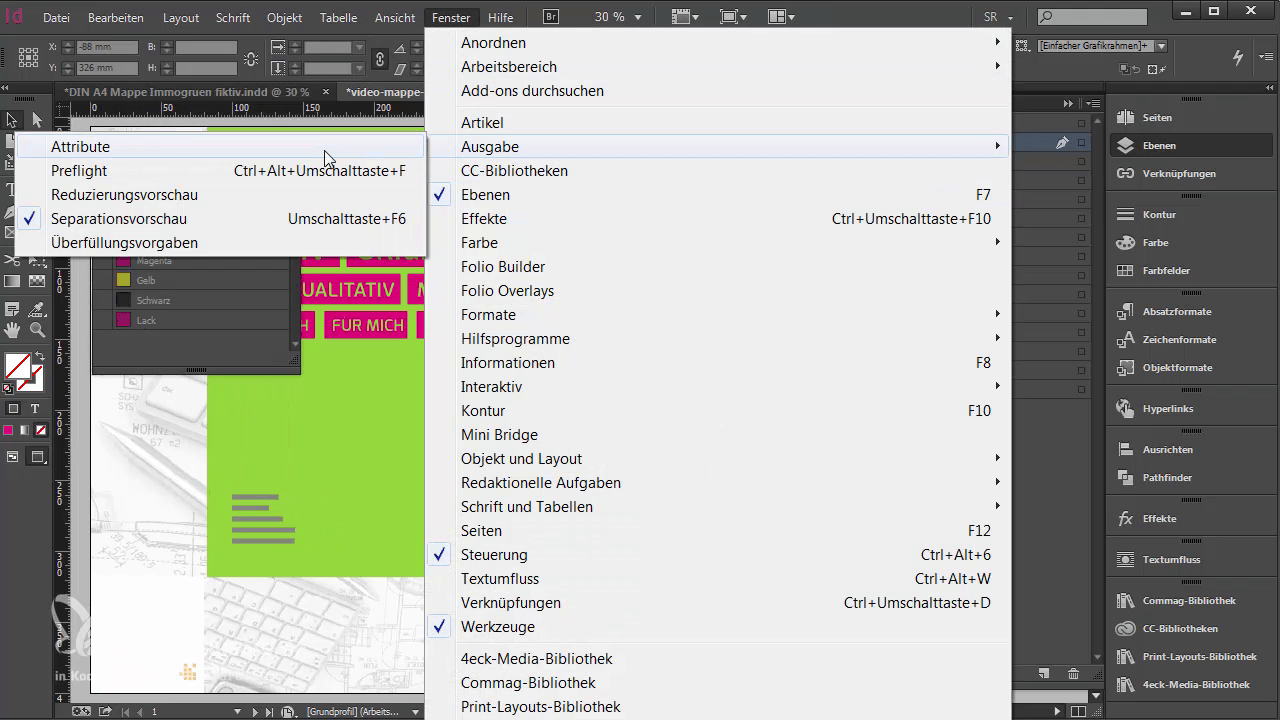Formatting affects text T button
1280x720 pixels.
35,408
